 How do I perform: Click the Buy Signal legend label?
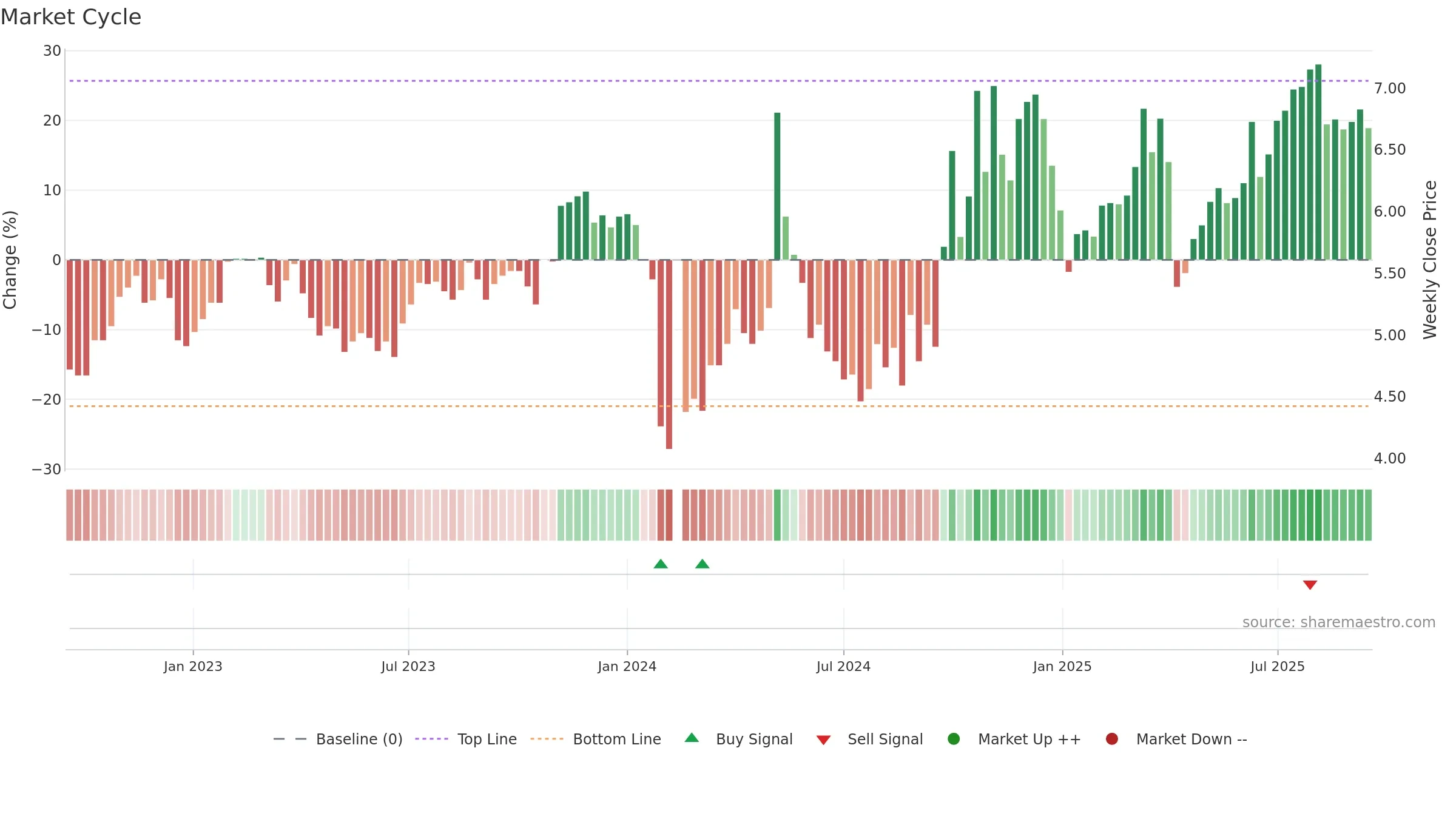tap(754, 739)
